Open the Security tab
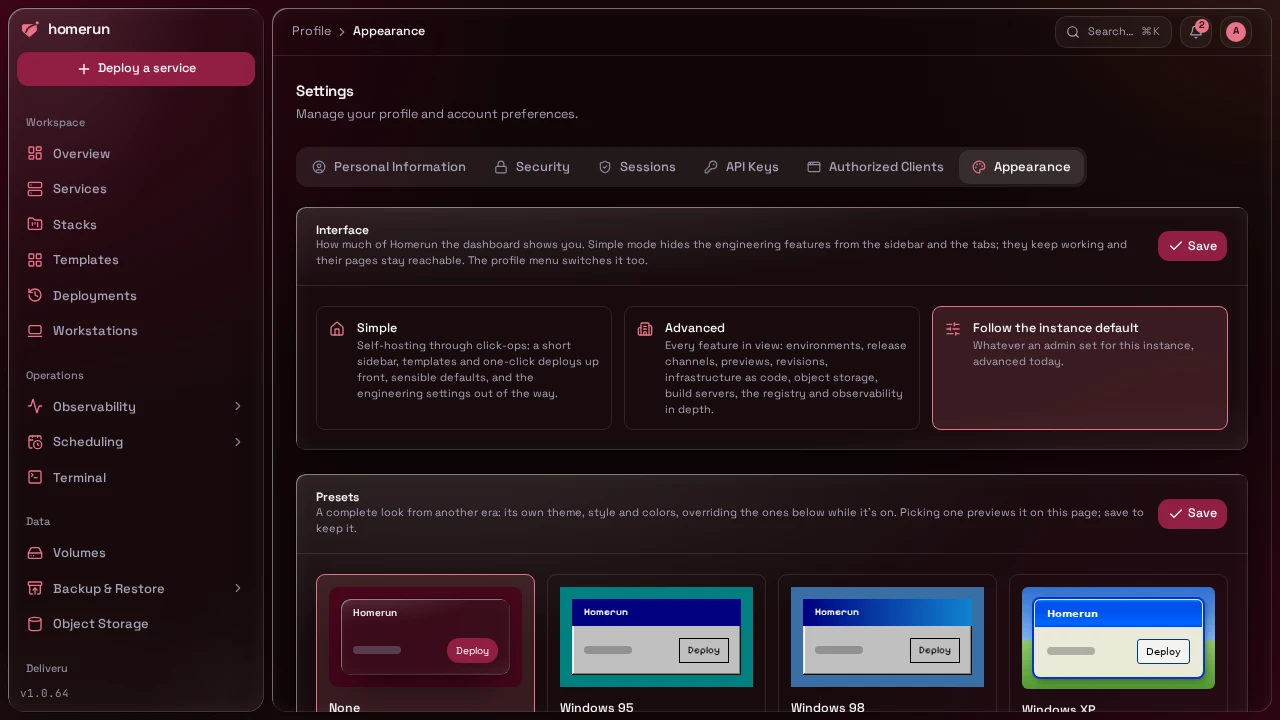Screen dimensions: 1280x720 [x=532, y=167]
